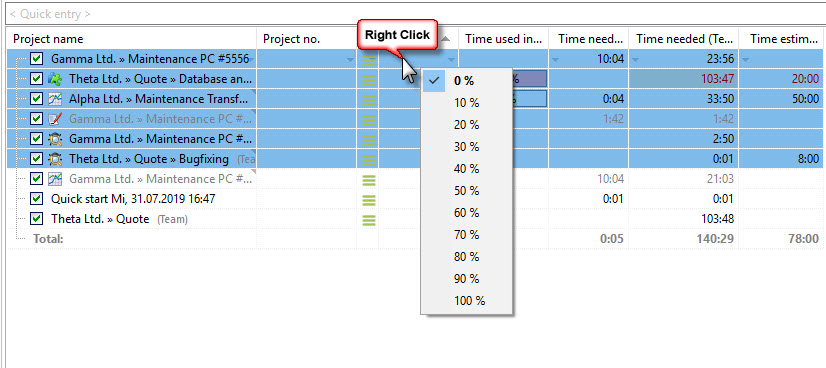Click the green priority bars in Quick start row
This screenshot has height=368, width=826.
tap(369, 200)
